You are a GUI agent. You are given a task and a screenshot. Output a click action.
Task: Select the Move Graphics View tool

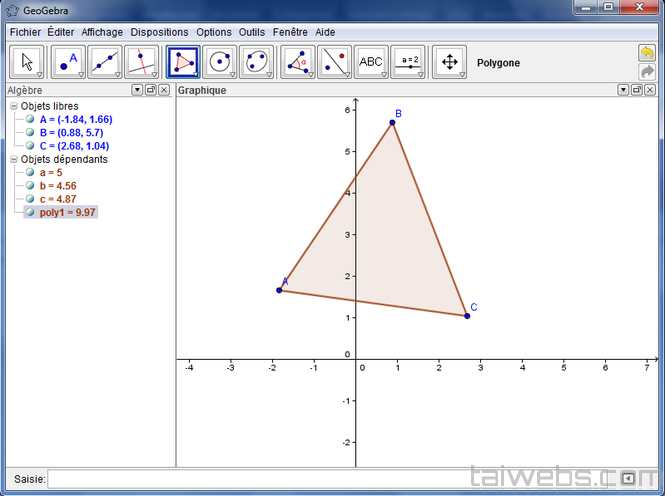(x=450, y=62)
